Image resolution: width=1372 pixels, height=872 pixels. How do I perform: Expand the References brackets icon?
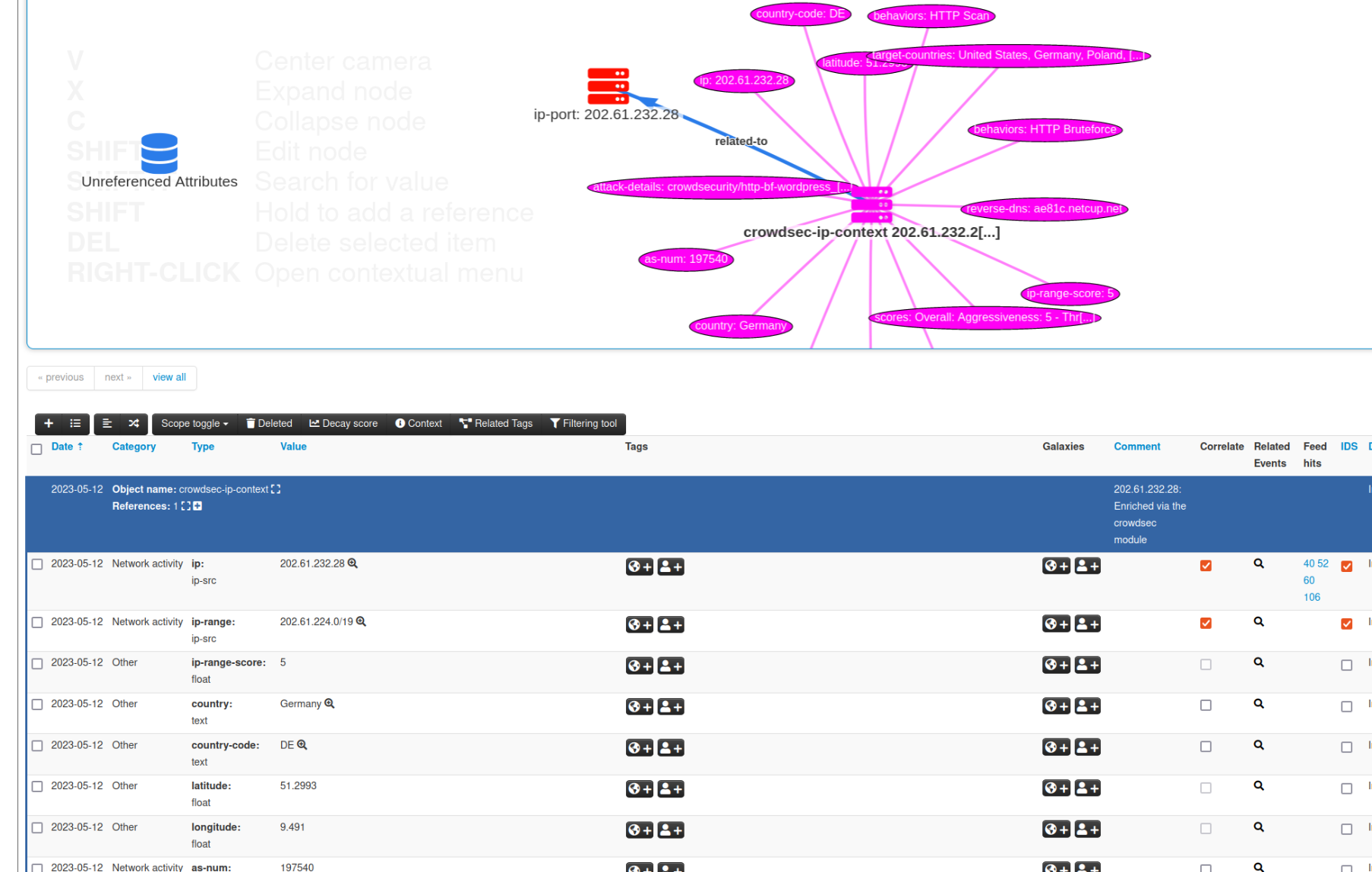coord(186,507)
